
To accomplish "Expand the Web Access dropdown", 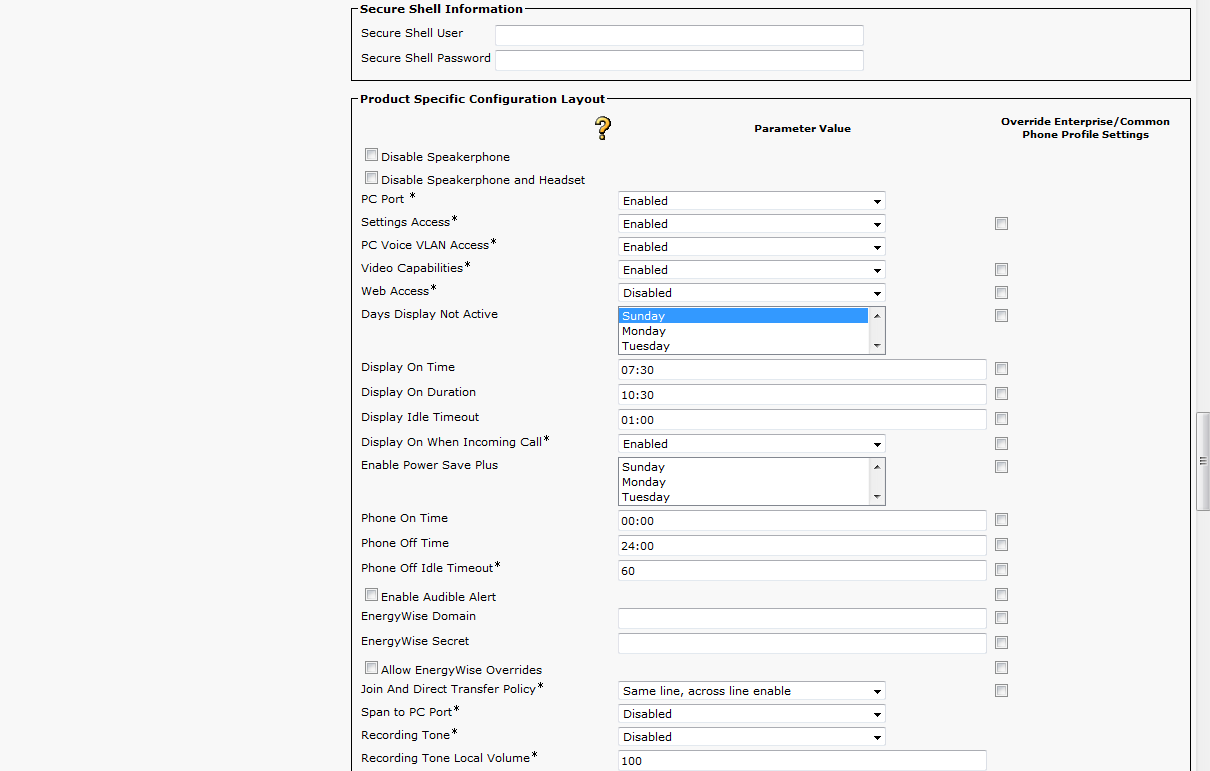I will [x=751, y=293].
